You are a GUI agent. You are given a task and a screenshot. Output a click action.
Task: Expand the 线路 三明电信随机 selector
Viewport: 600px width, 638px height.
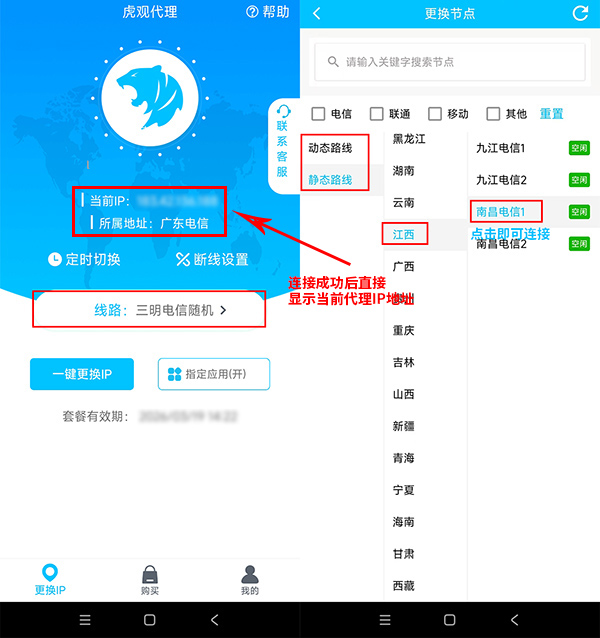coord(149,310)
